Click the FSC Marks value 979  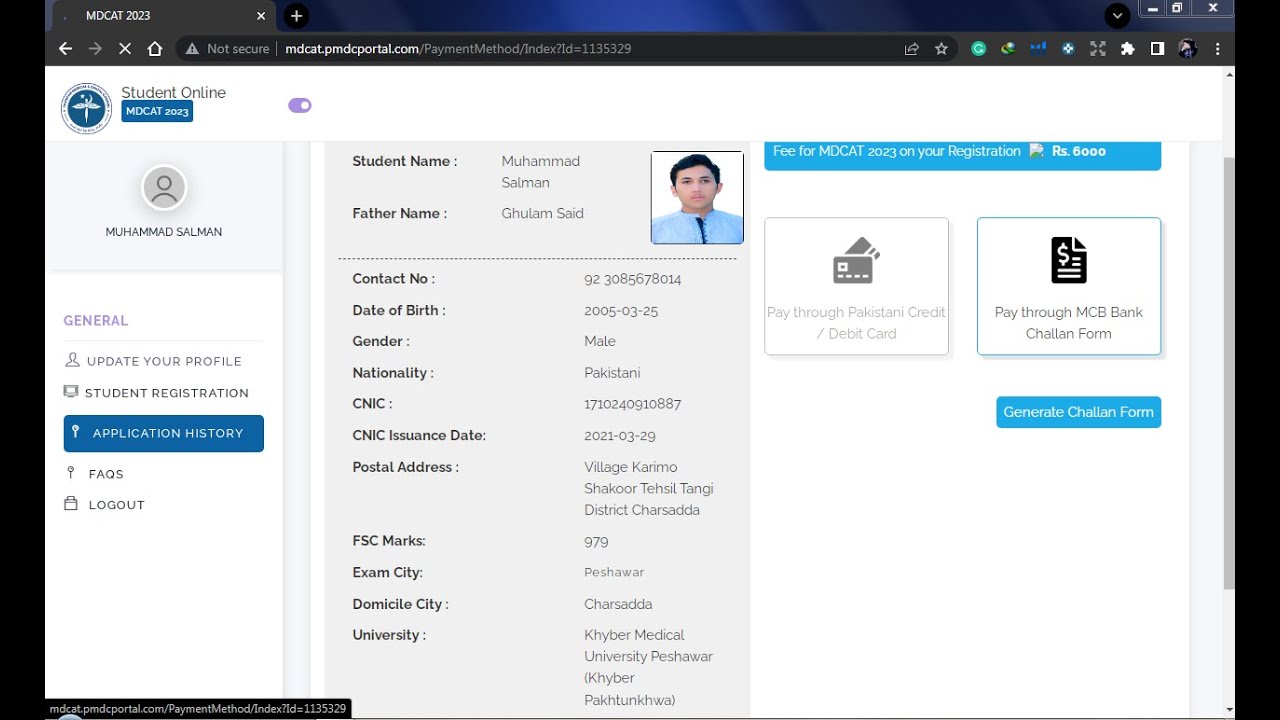coord(596,541)
